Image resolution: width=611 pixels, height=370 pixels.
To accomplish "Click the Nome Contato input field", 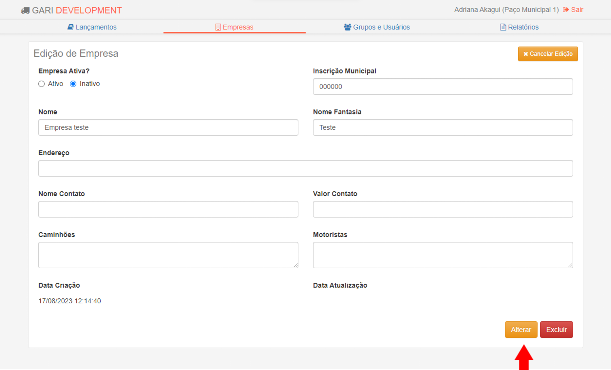I will tap(168, 209).
